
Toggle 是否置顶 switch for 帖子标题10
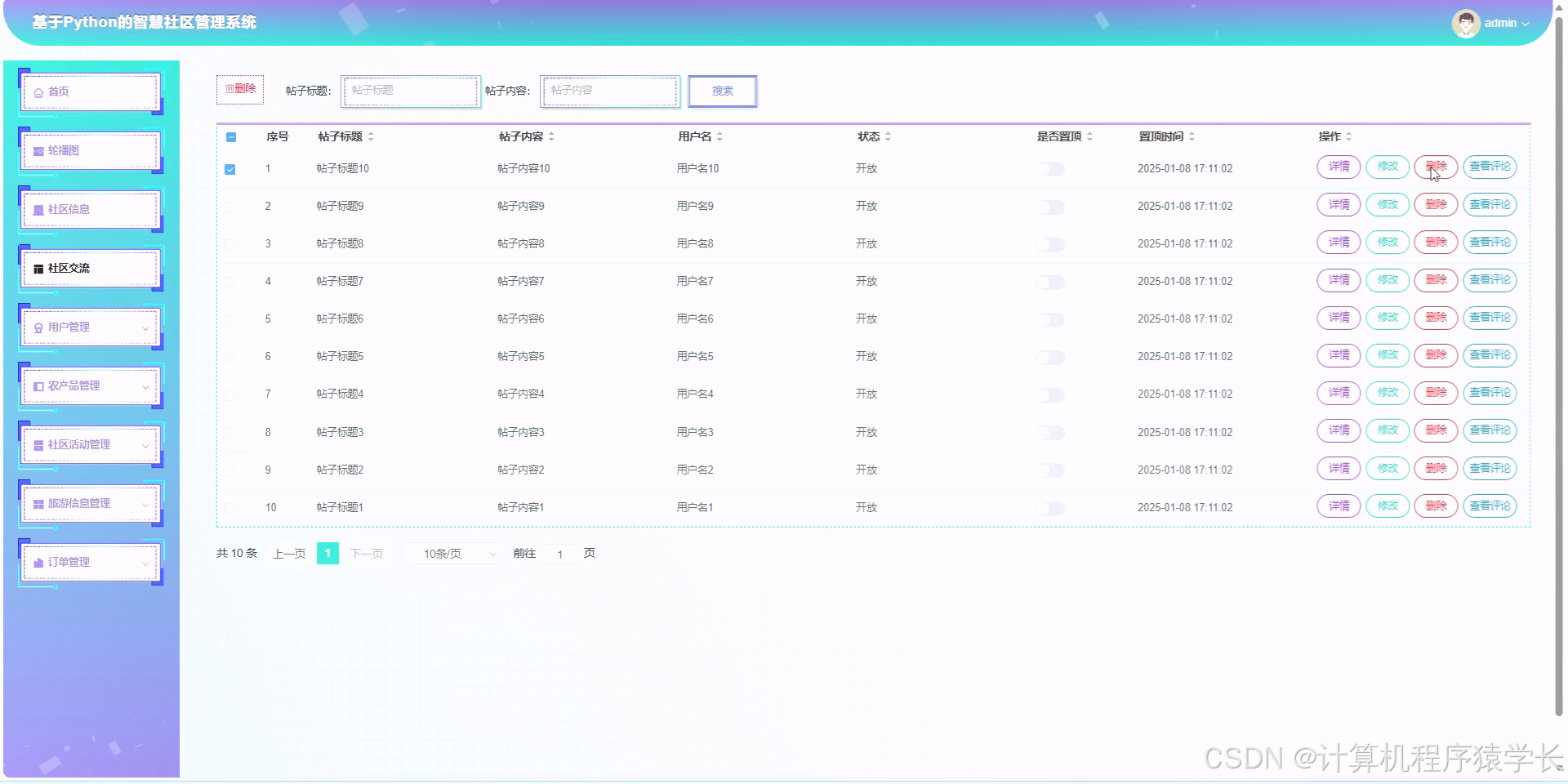click(x=1050, y=169)
